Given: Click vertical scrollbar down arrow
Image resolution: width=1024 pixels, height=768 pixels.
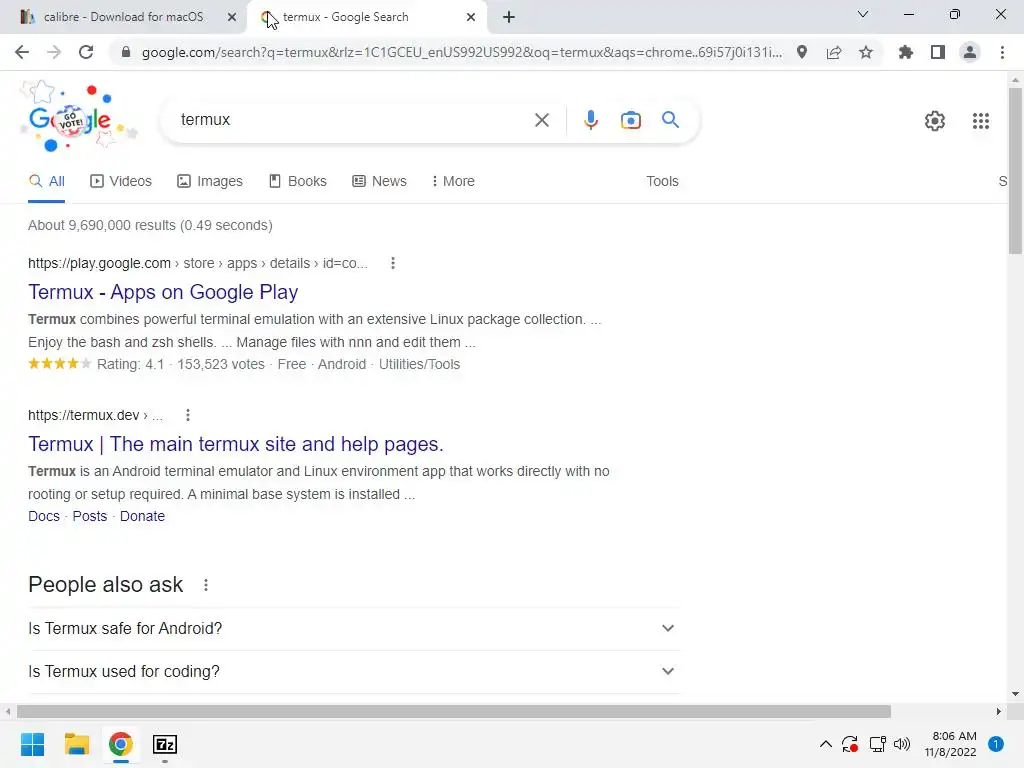Looking at the screenshot, I should tap(1015, 694).
